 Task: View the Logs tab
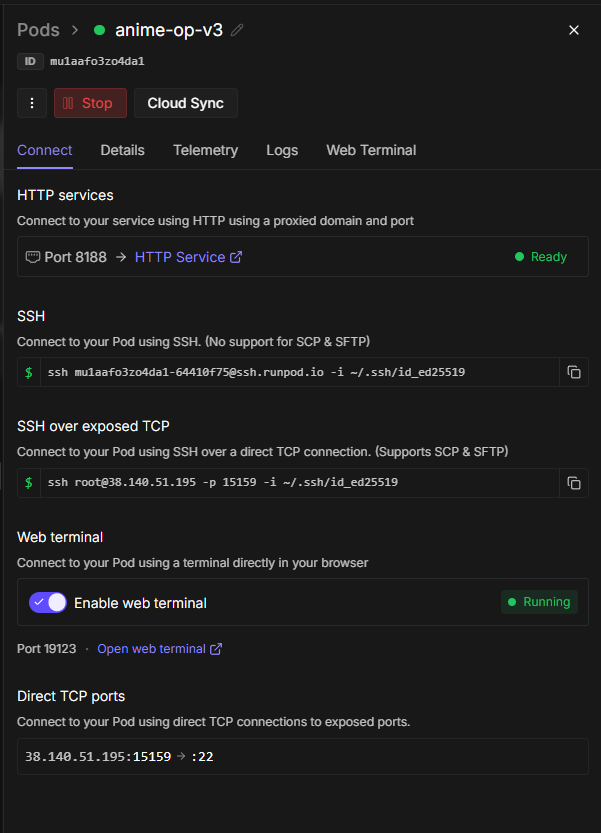pyautogui.click(x=282, y=150)
